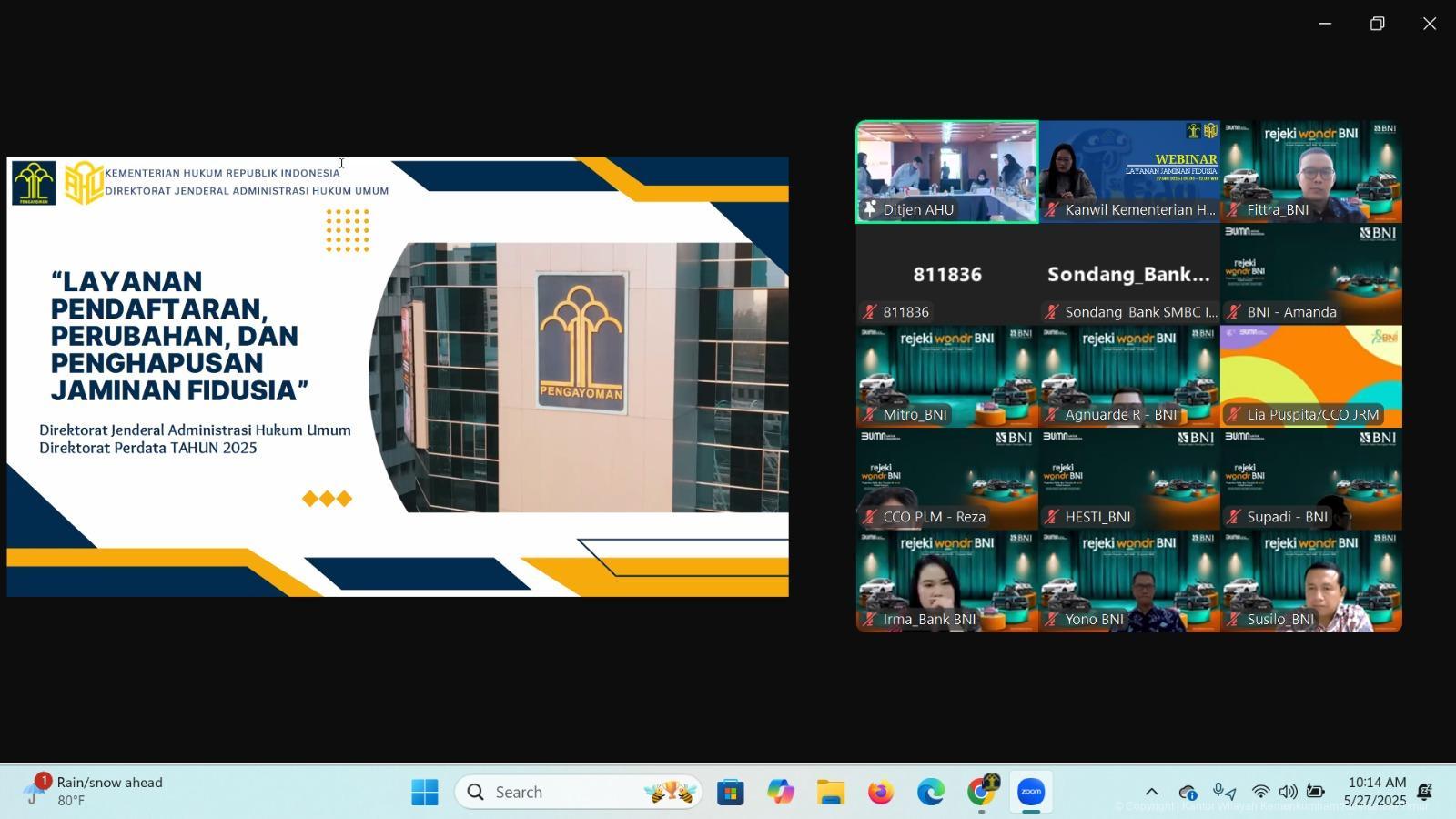Open the Zoom app in the taskbar
1456x819 pixels.
point(1030,792)
